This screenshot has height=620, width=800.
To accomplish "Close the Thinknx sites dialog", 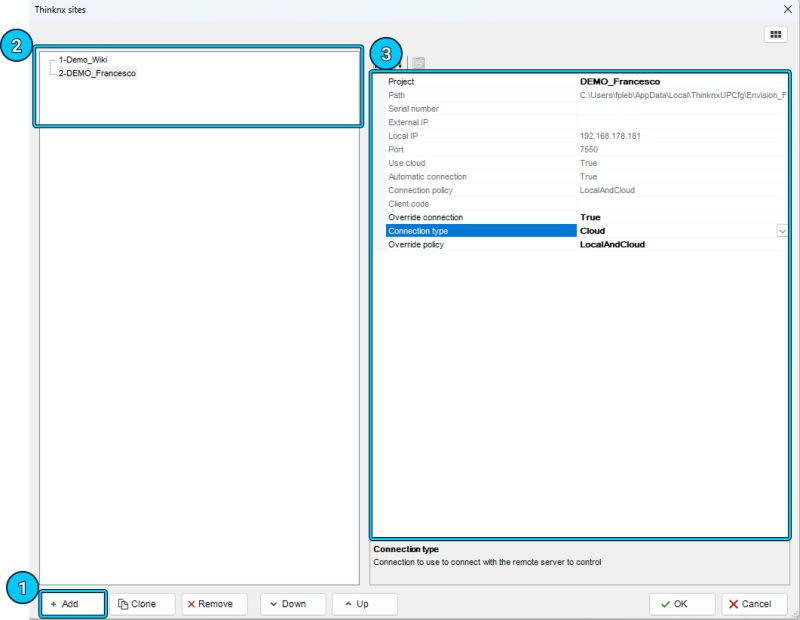I will (787, 9).
